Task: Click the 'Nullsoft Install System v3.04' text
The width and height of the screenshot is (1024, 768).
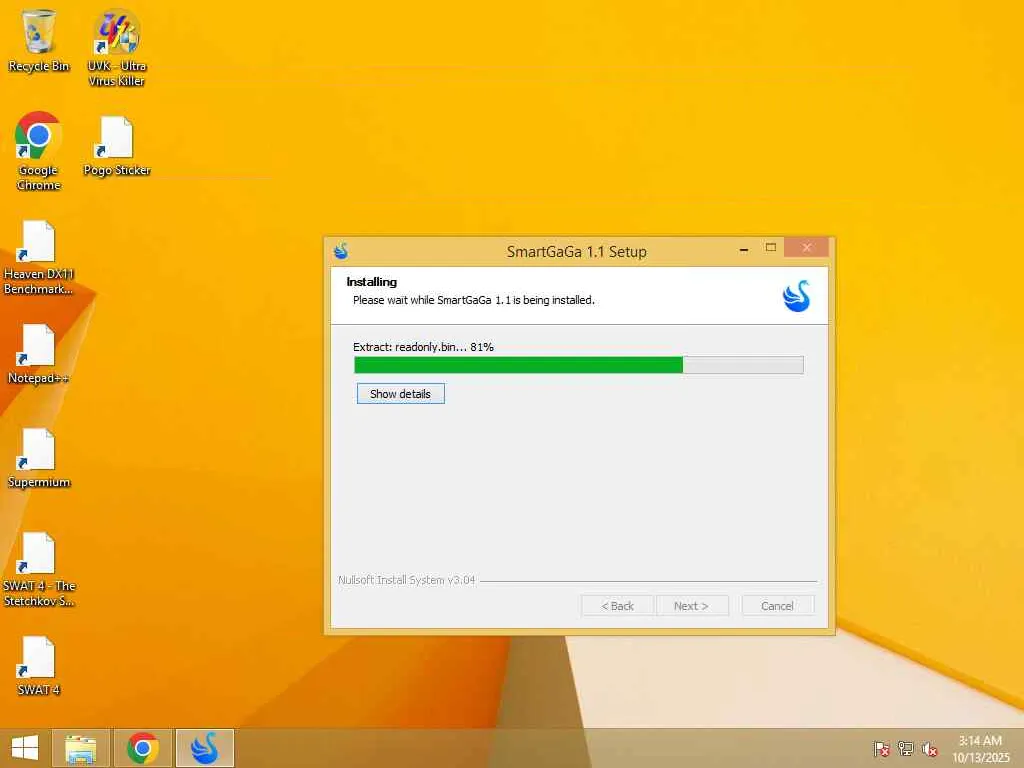Action: tap(407, 580)
